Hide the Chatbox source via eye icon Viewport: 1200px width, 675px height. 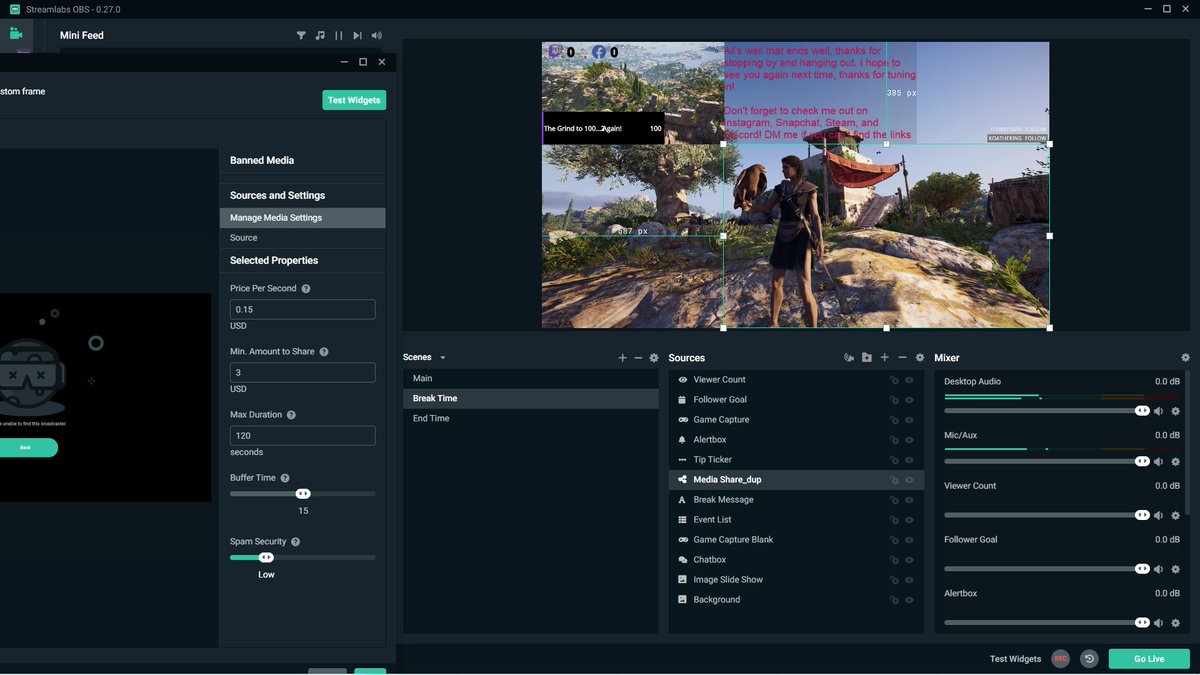[910, 560]
